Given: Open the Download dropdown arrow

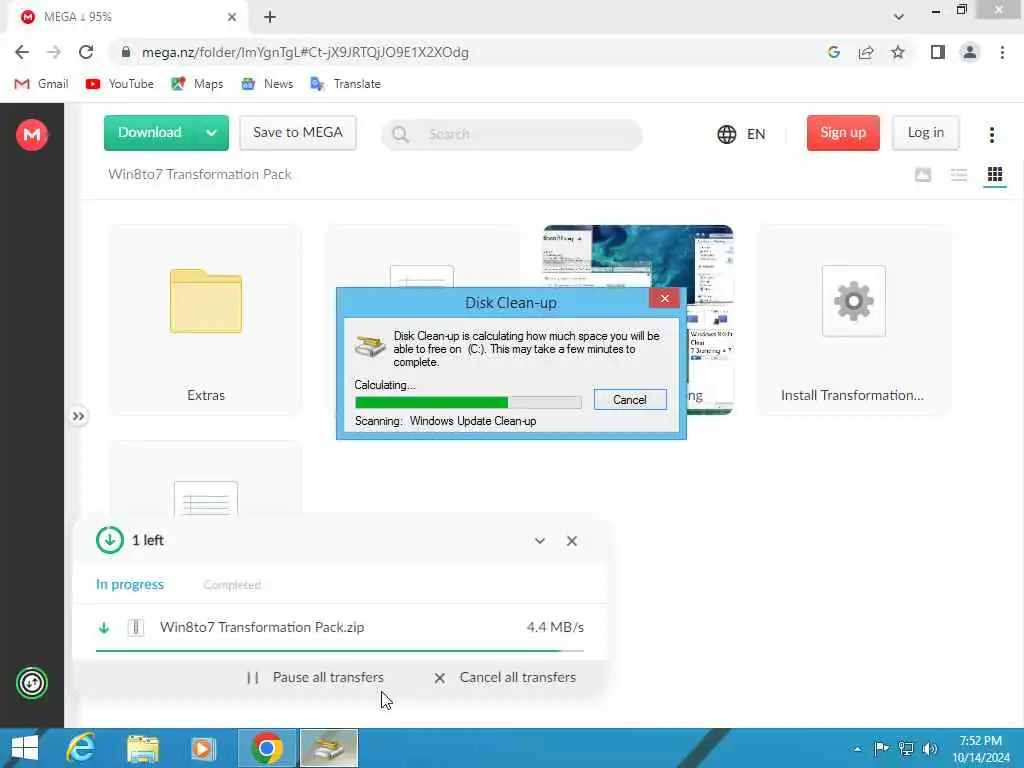Looking at the screenshot, I should [x=212, y=133].
